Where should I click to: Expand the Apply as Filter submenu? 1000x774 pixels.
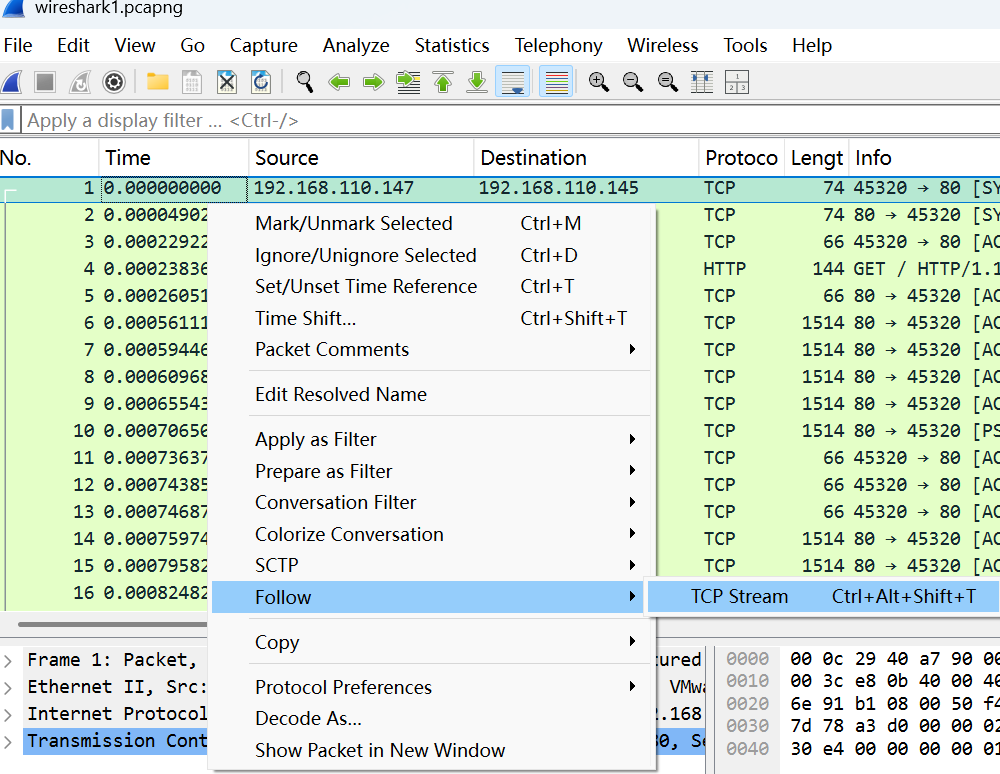(316, 439)
